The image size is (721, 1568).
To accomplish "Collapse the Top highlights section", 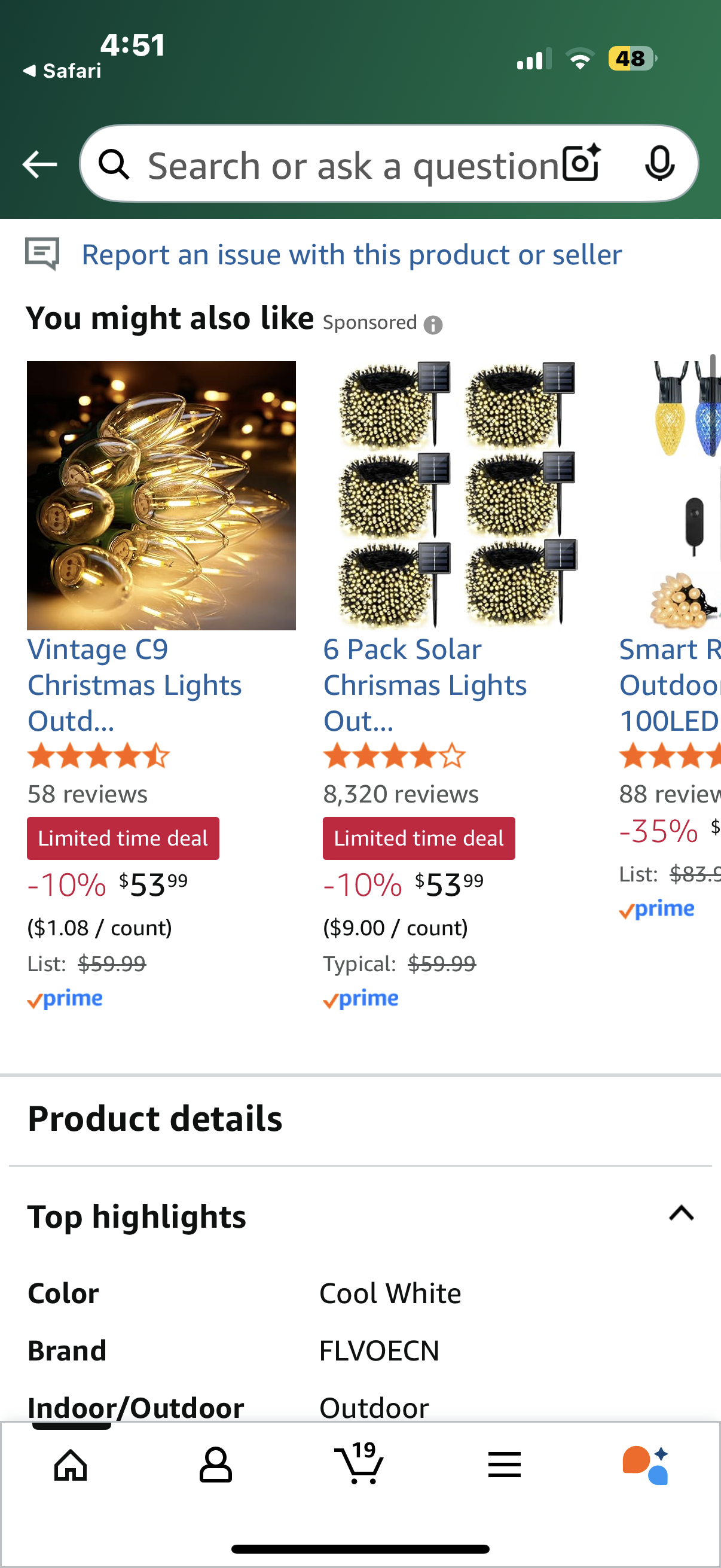I will (681, 1213).
